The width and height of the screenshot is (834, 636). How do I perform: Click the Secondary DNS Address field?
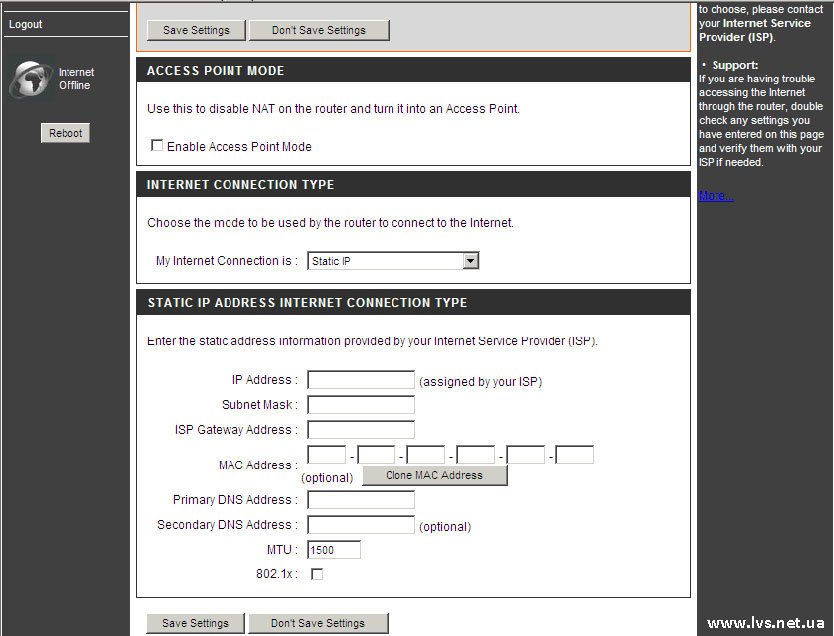[361, 525]
